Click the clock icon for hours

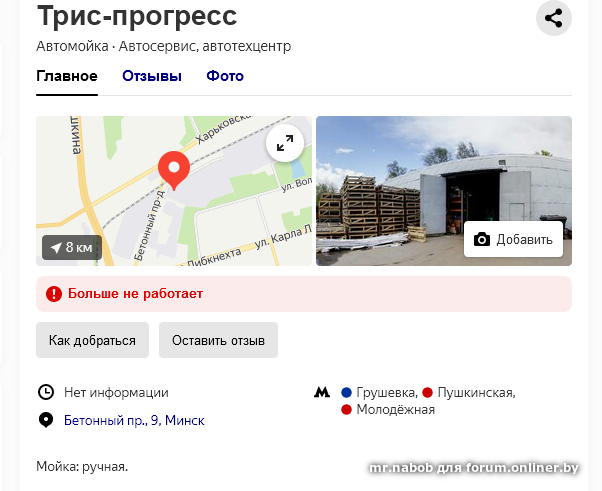coord(46,392)
